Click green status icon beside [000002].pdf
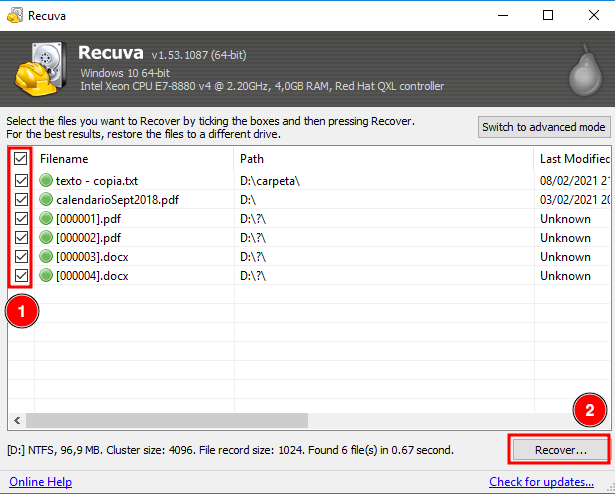 tap(46, 238)
